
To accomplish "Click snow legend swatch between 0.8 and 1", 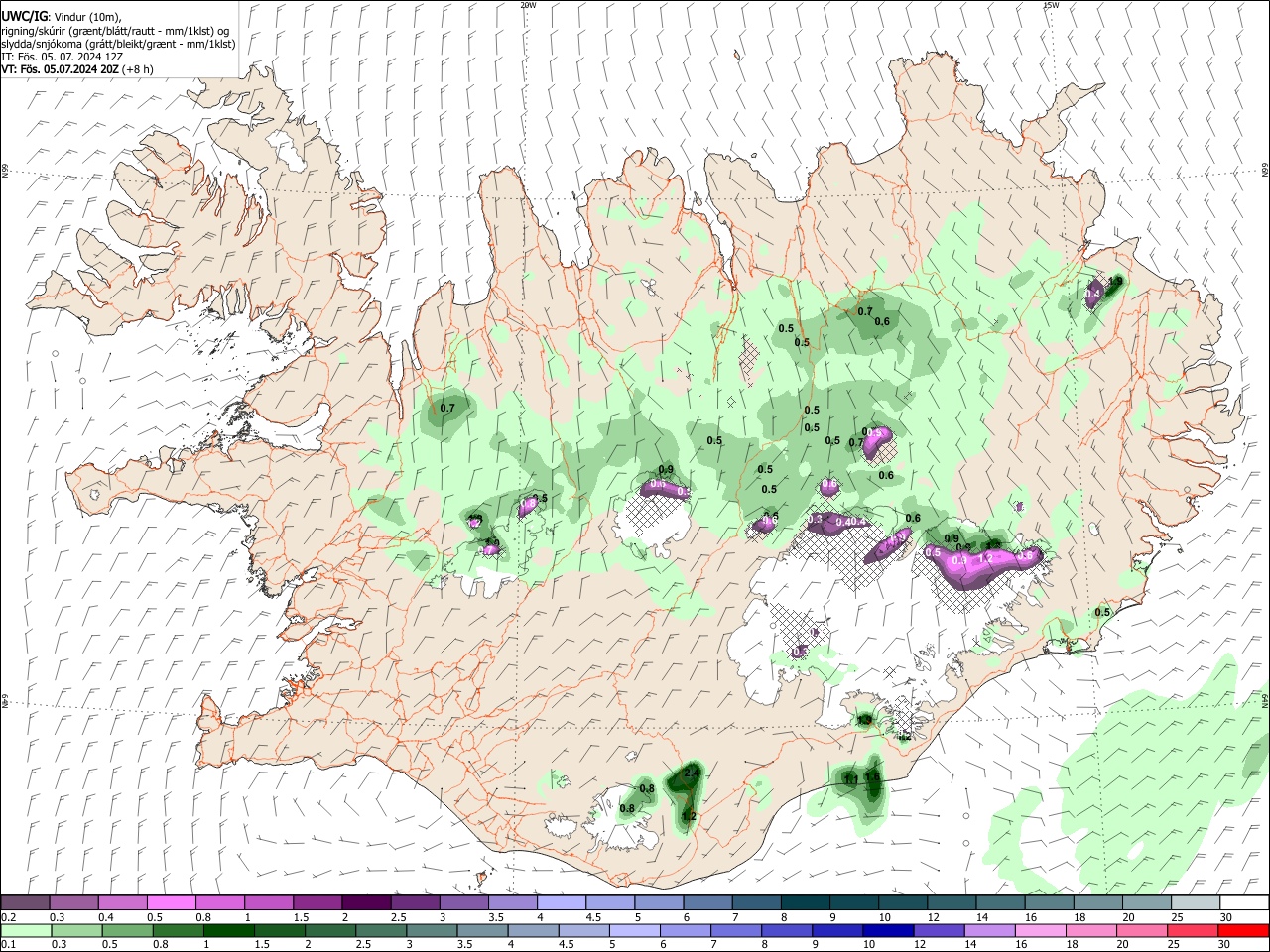I will (219, 902).
